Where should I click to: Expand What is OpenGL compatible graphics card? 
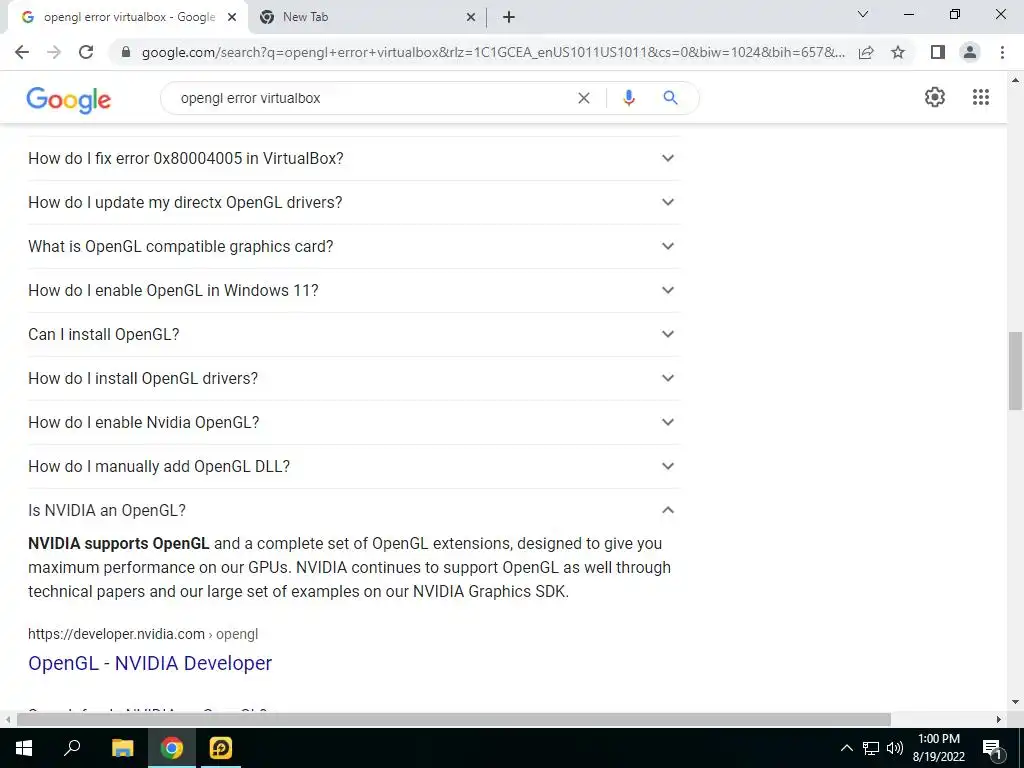[353, 246]
